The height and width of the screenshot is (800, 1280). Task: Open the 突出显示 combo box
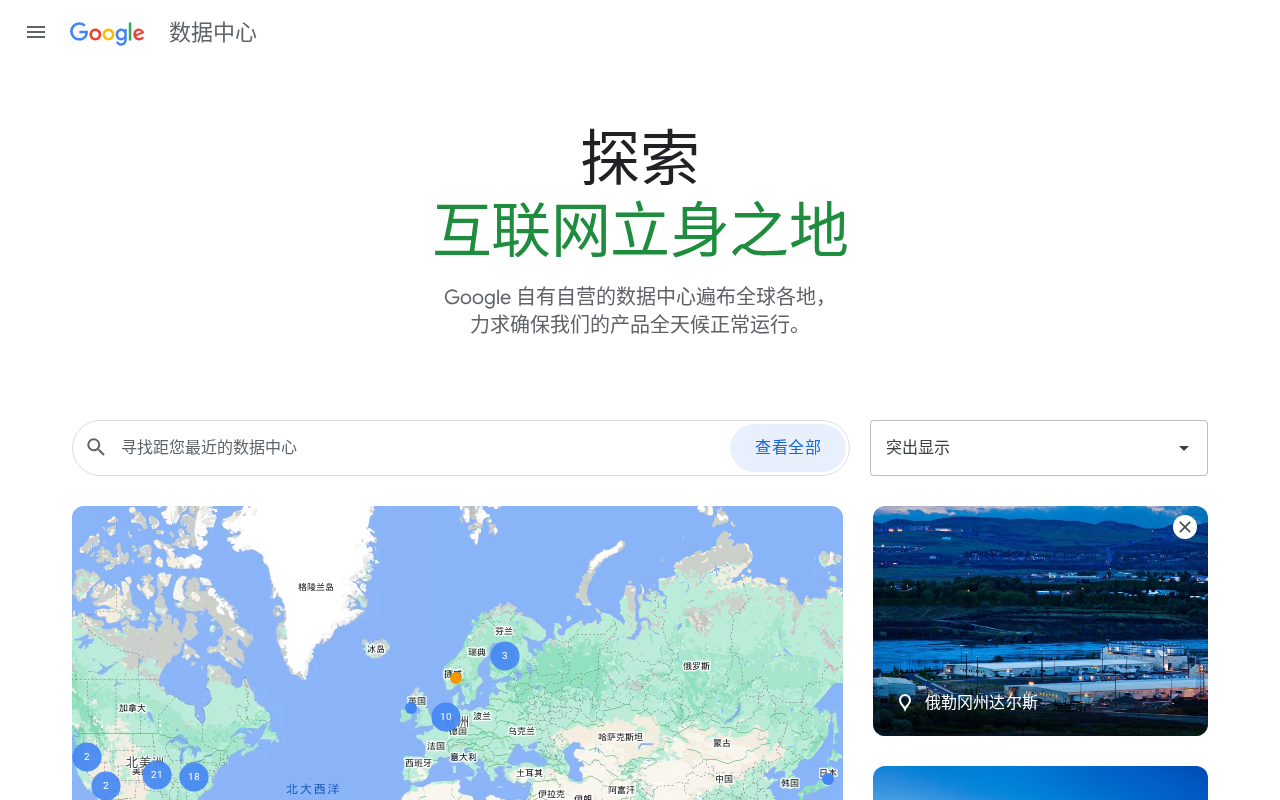tap(1039, 448)
